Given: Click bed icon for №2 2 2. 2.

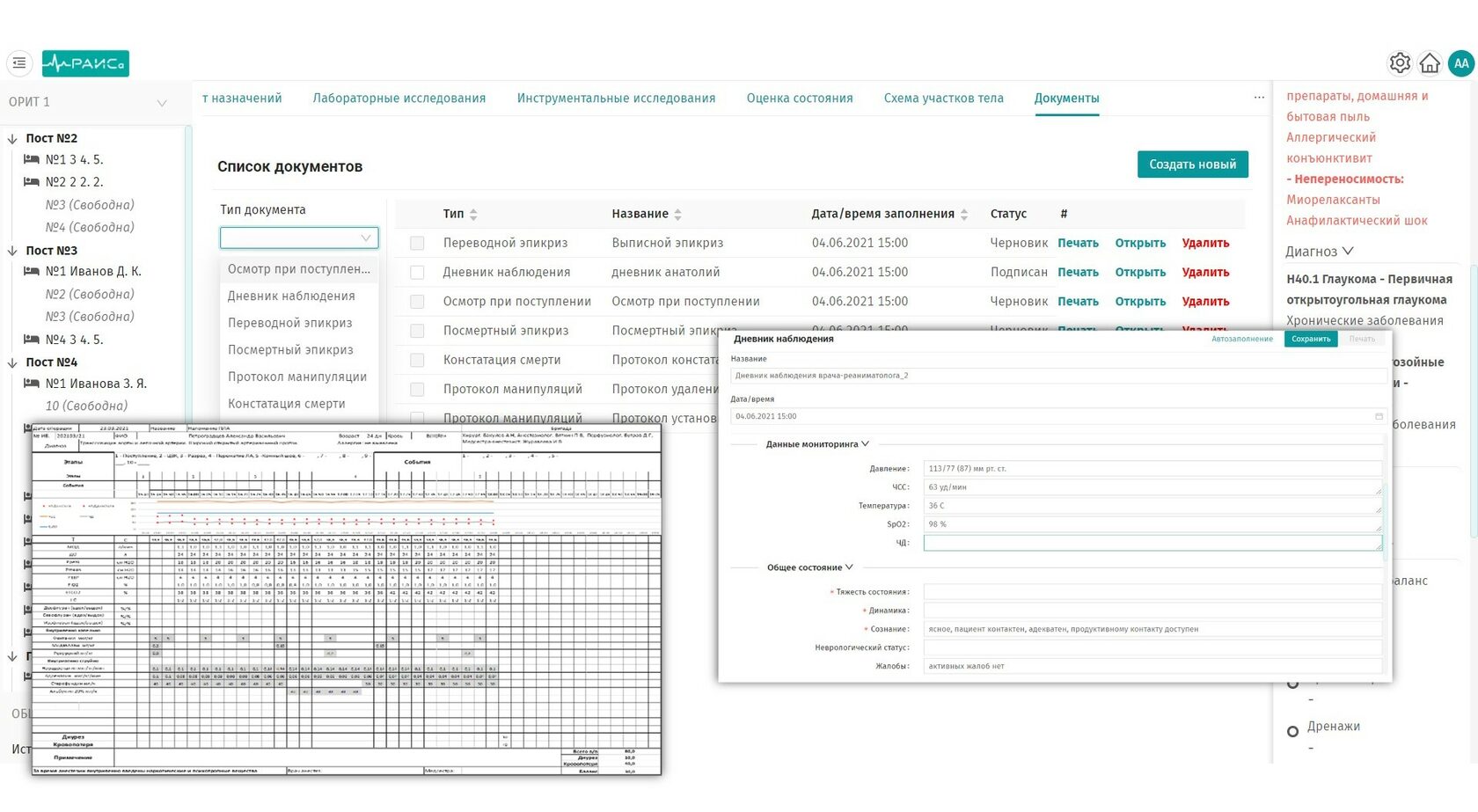Looking at the screenshot, I should tap(32, 182).
